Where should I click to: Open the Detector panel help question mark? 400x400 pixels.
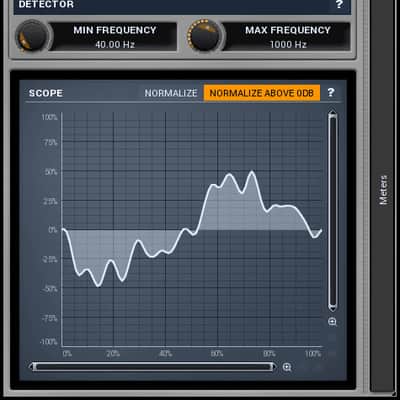(x=339, y=4)
